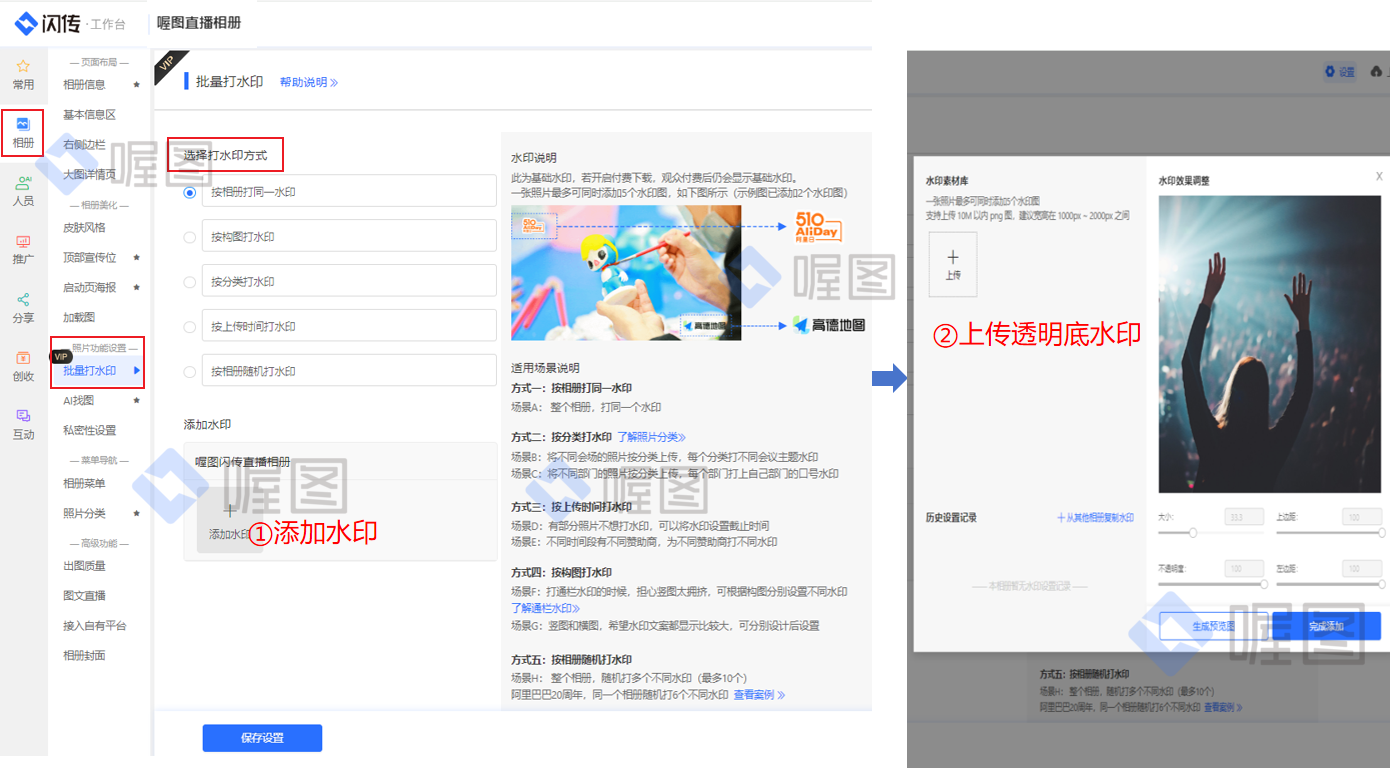The height and width of the screenshot is (768, 1390).
Task: Click the 左边距 value input field
Action: point(1362,568)
